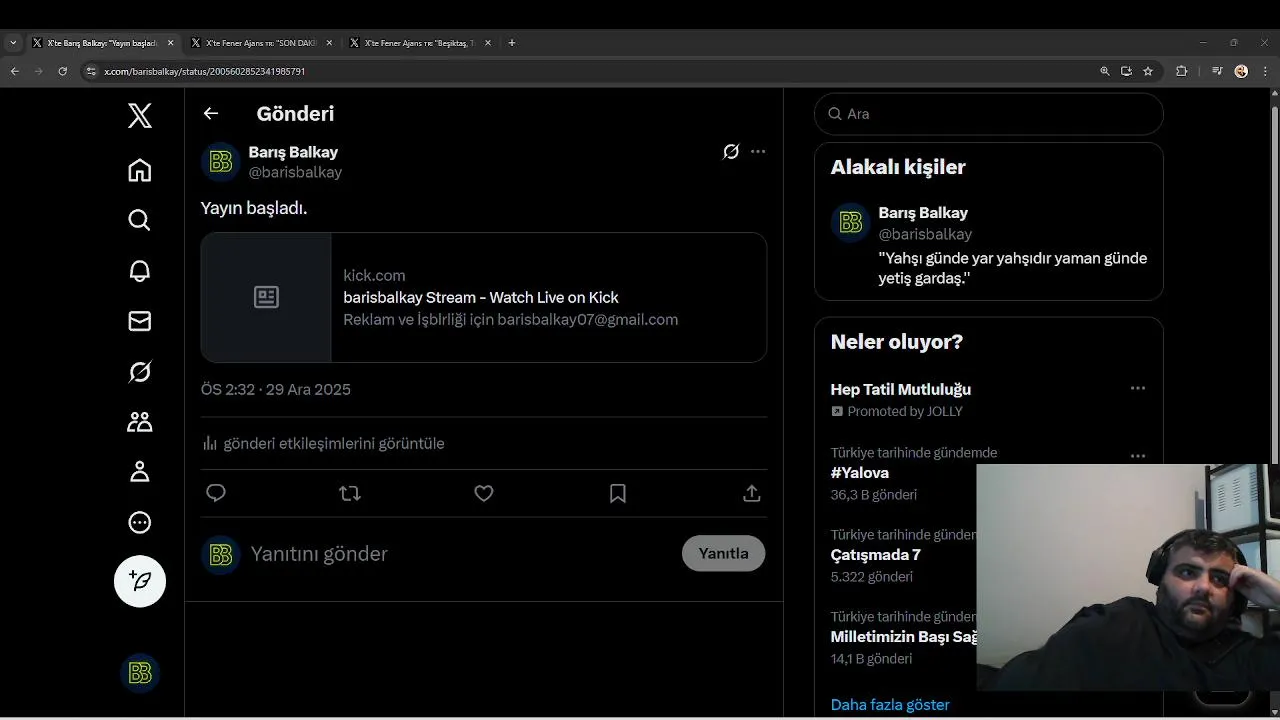View site information icon in address bar
Image resolution: width=1280 pixels, height=720 pixels.
(91, 71)
